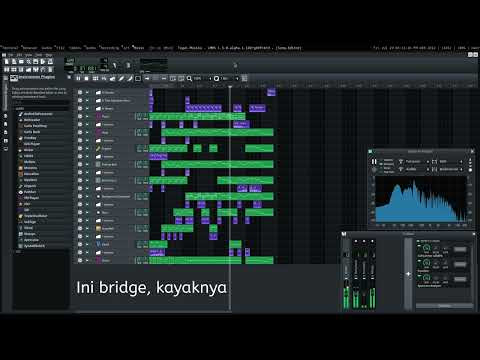Click the Save As toolbar icon
This screenshot has height=360, width=480.
click(43, 62)
